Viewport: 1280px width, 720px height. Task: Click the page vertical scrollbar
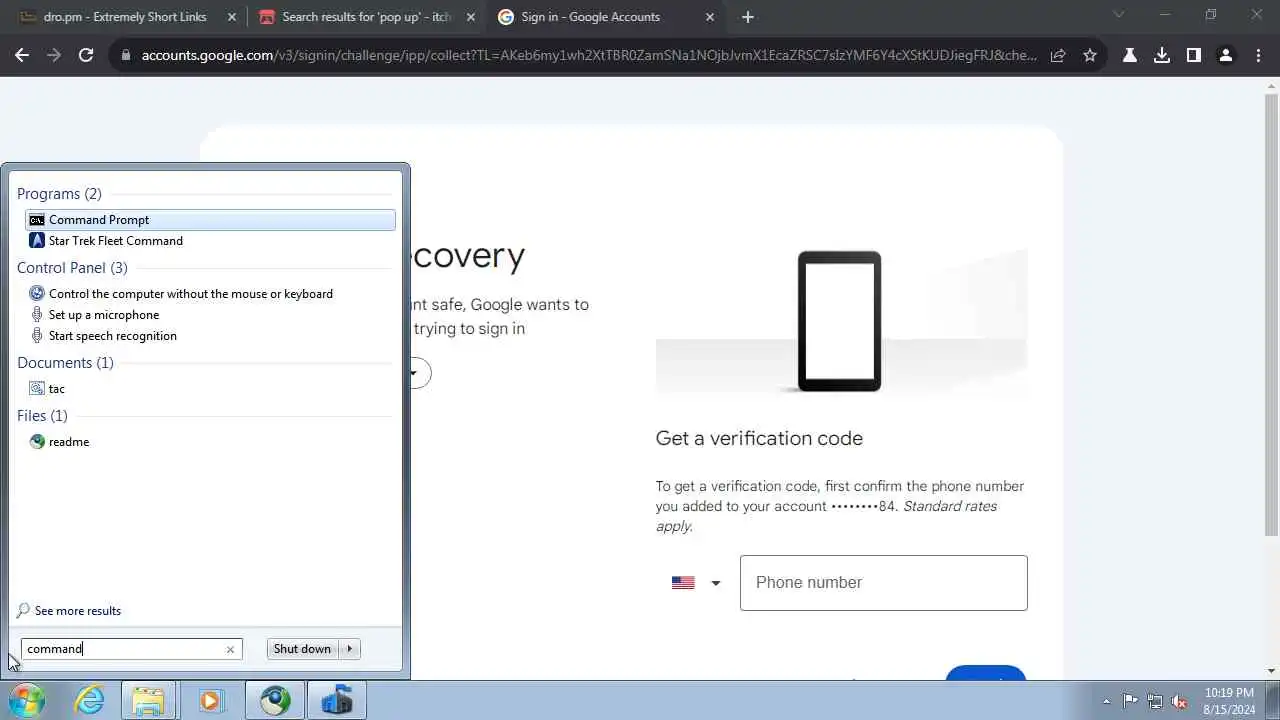tap(1272, 315)
